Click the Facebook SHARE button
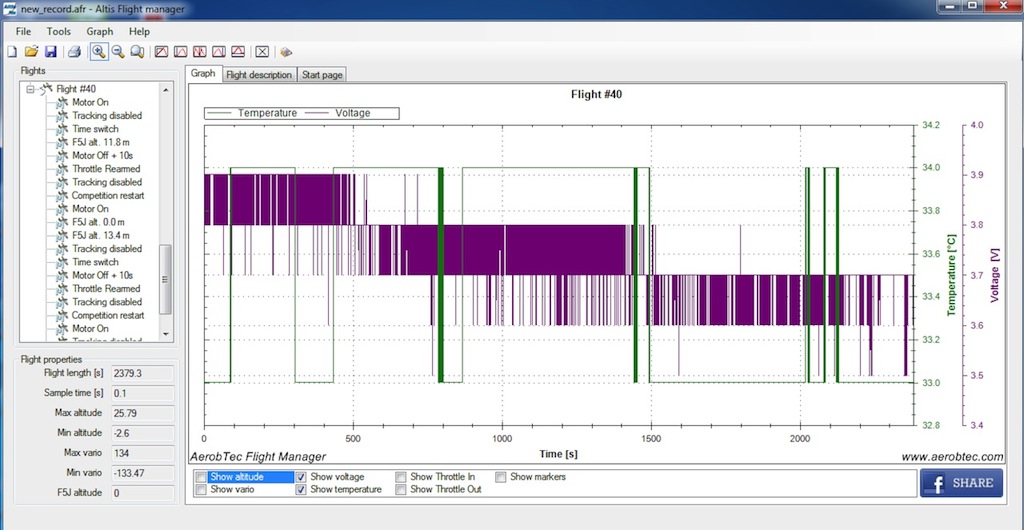Screen dimensions: 1024x530 click(x=961, y=482)
